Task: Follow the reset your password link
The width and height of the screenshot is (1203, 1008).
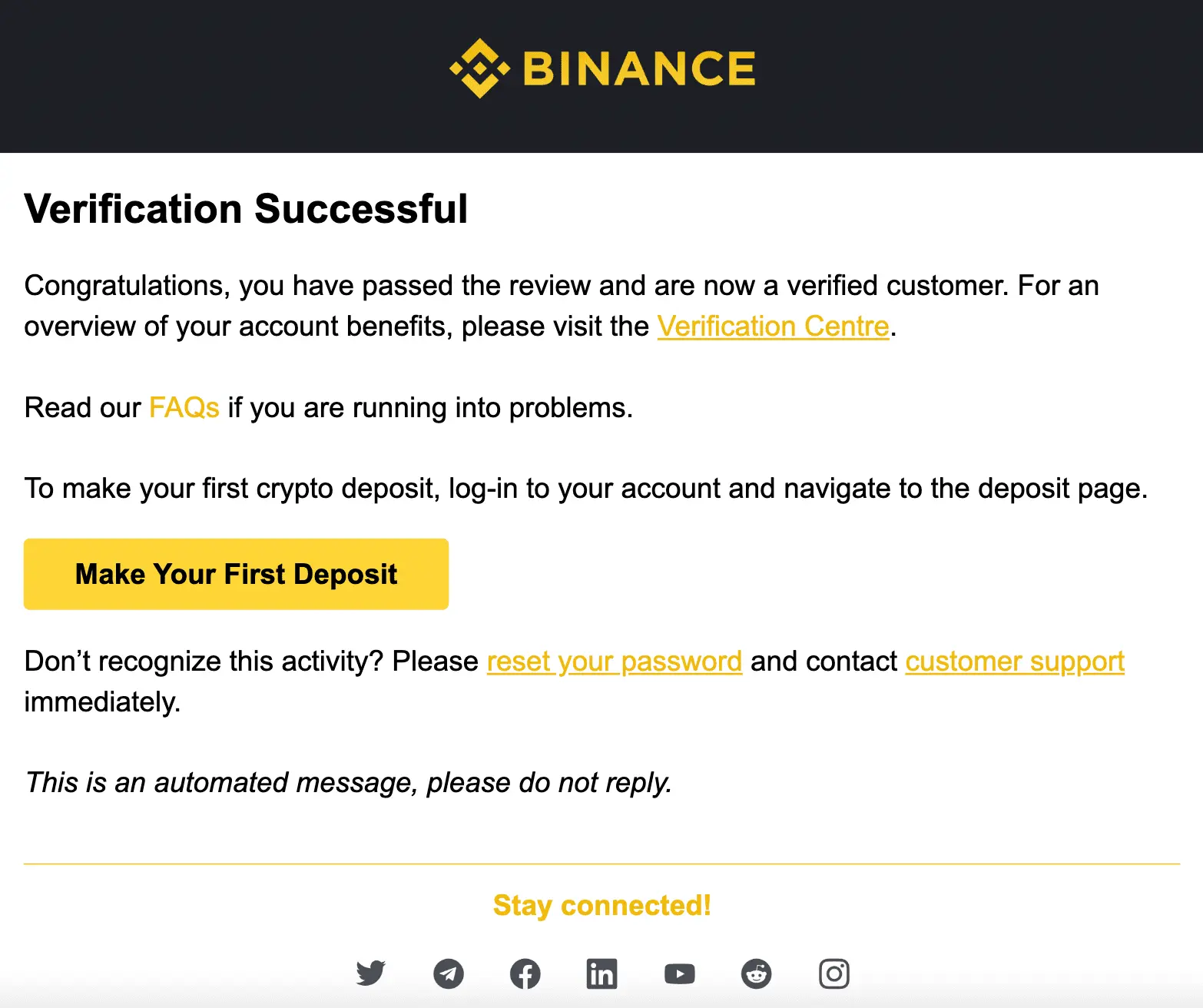Action: click(x=615, y=661)
